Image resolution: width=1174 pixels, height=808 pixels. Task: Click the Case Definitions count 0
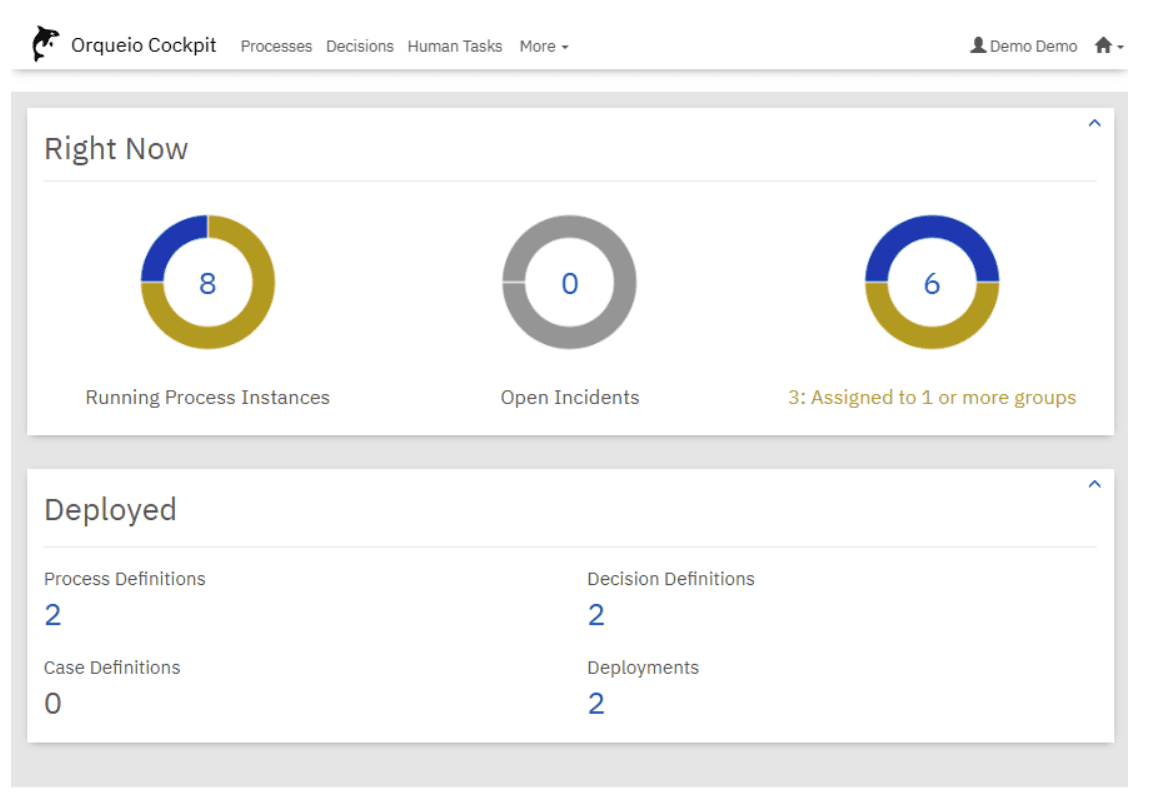pyautogui.click(x=52, y=704)
